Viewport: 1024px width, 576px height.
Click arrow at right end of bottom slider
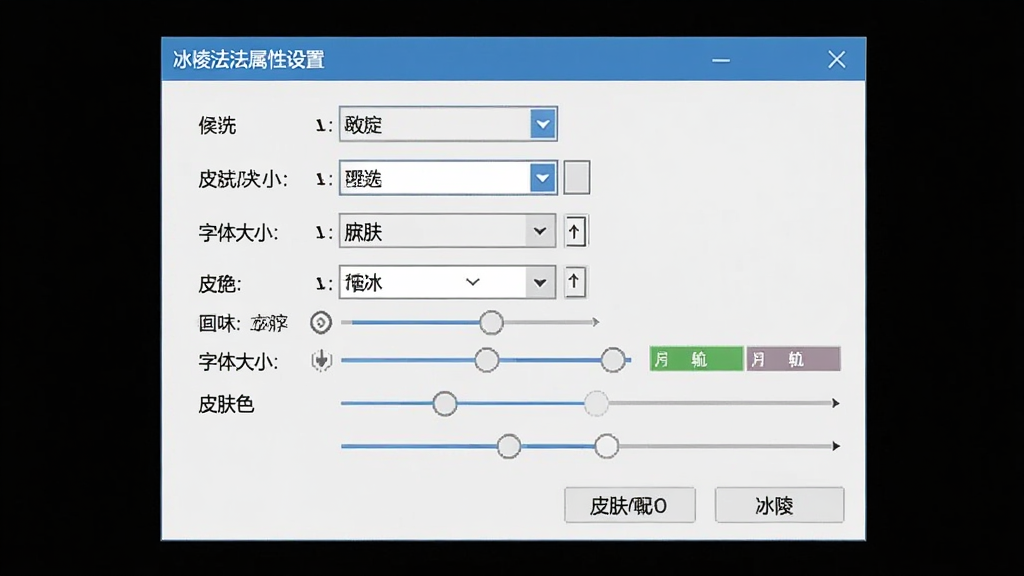[835, 446]
